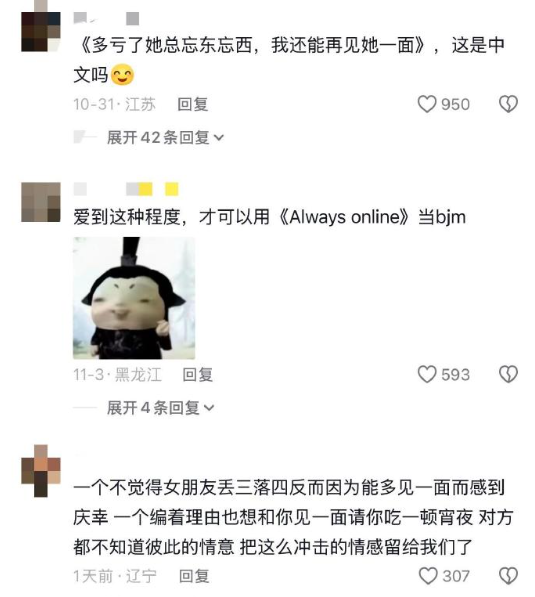Tap the smiling emoji in first comment
This screenshot has width=535, height=597.
pyautogui.click(x=122, y=75)
